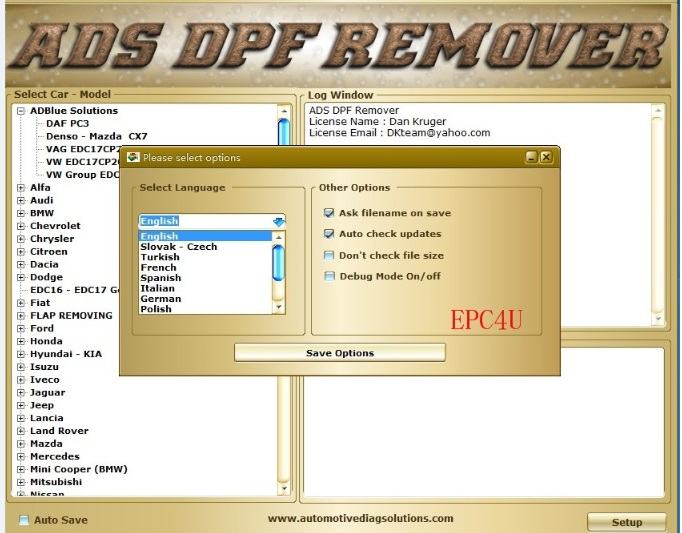Click the Save Options button
Screen dimensions: 682x533
point(340,353)
